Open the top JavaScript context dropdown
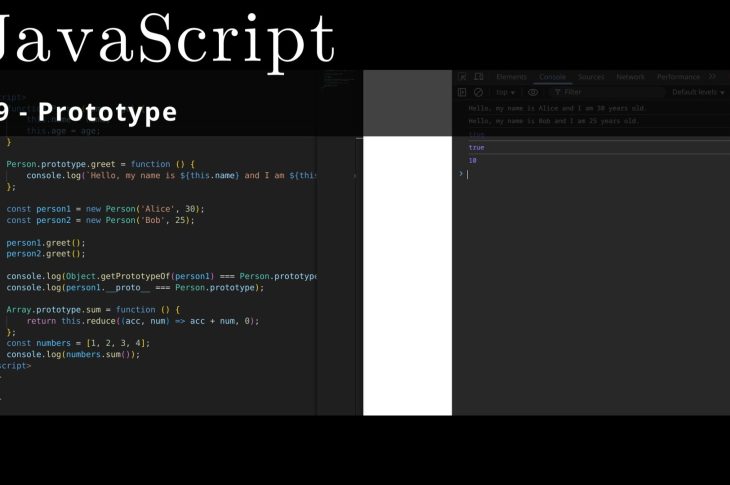730x485 pixels. [505, 92]
